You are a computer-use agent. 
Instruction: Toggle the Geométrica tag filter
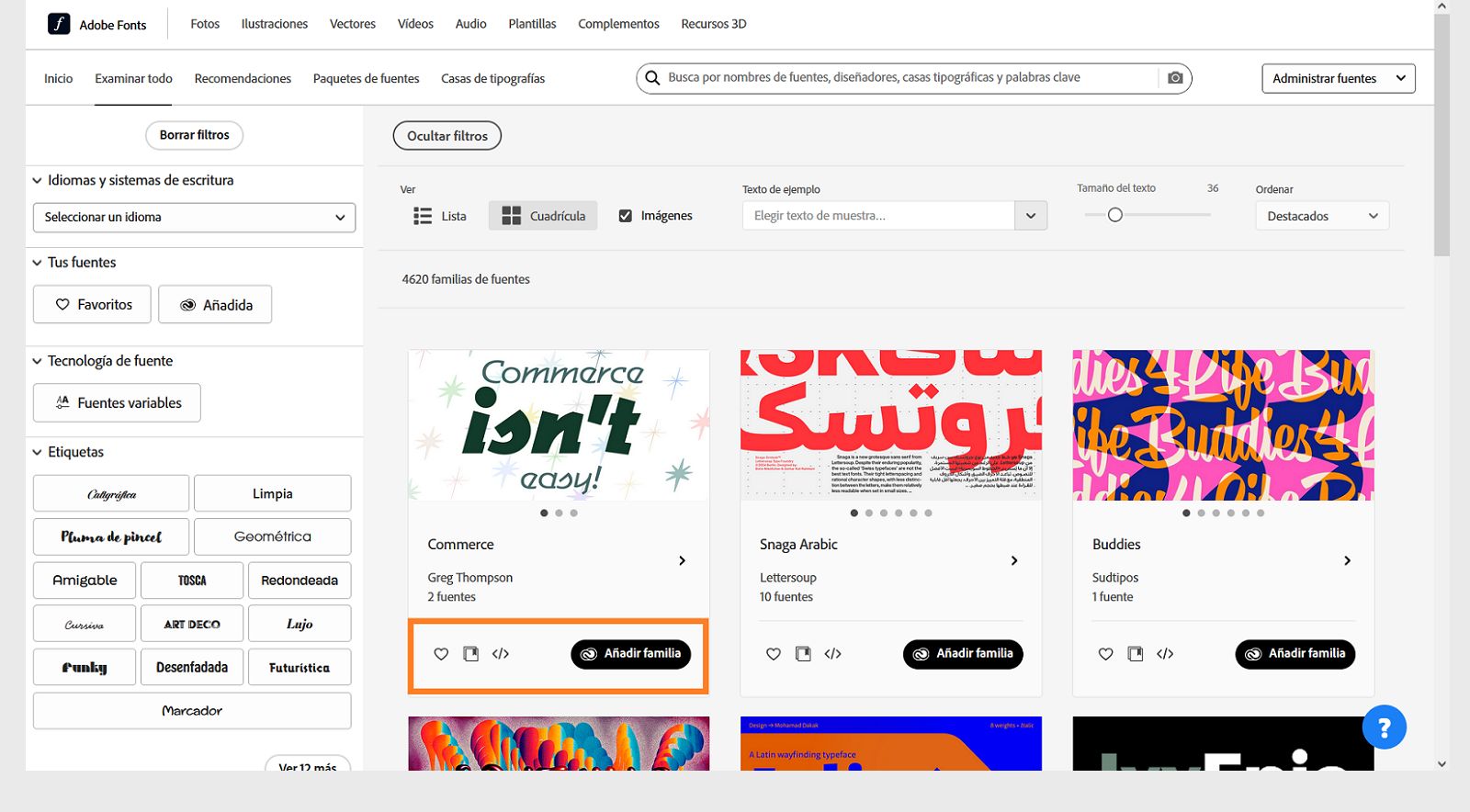[273, 536]
